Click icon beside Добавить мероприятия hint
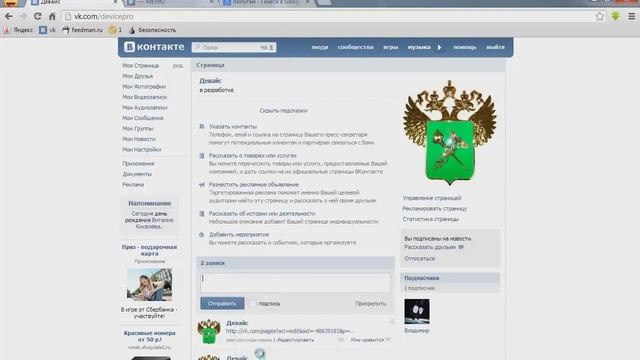This screenshot has width=640, height=360. click(202, 235)
